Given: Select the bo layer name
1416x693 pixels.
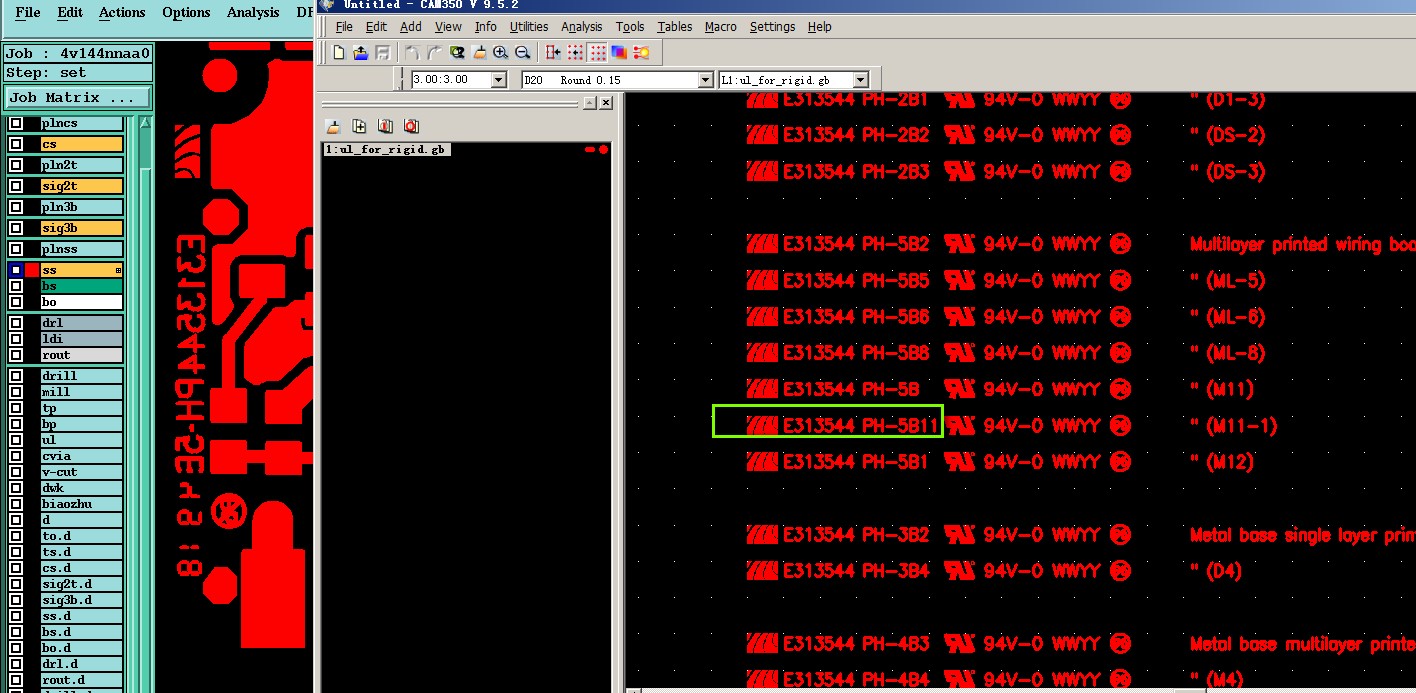Looking at the screenshot, I should click(81, 302).
